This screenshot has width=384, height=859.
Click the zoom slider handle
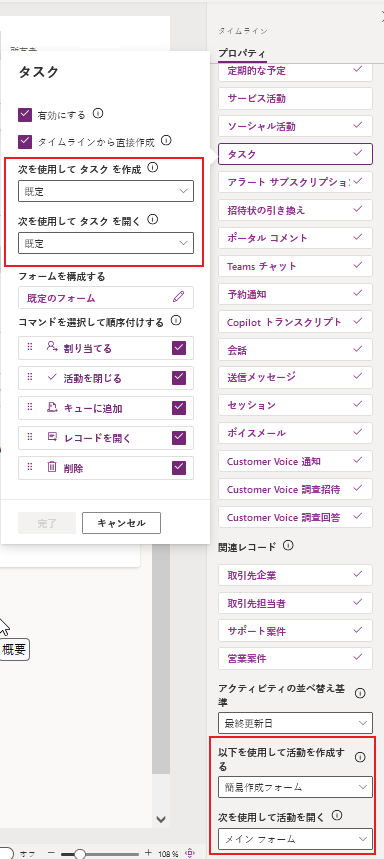(x=80, y=854)
